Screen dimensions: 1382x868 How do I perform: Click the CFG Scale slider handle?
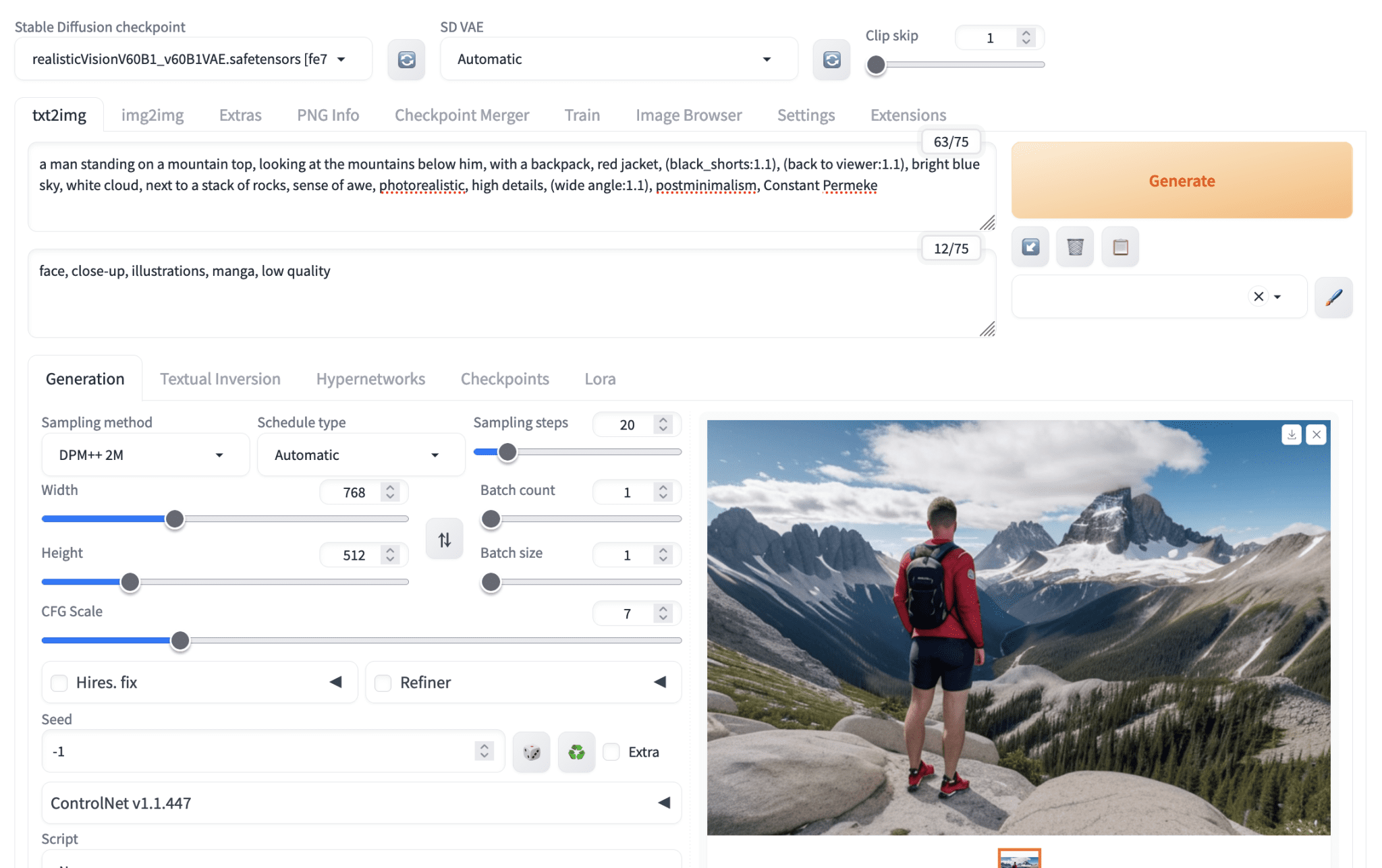click(180, 641)
